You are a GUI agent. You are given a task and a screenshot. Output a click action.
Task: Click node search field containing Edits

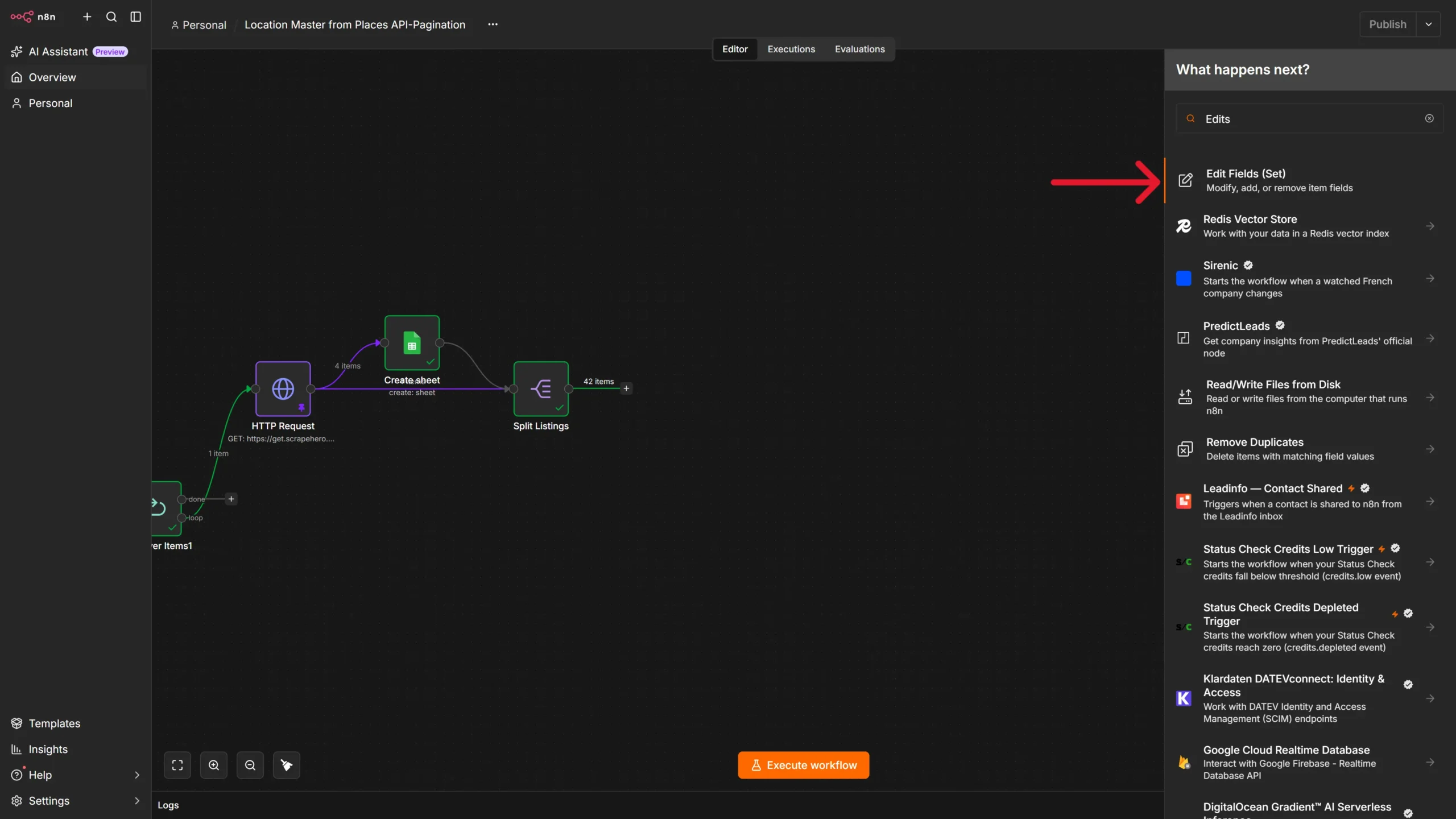pos(1309,119)
